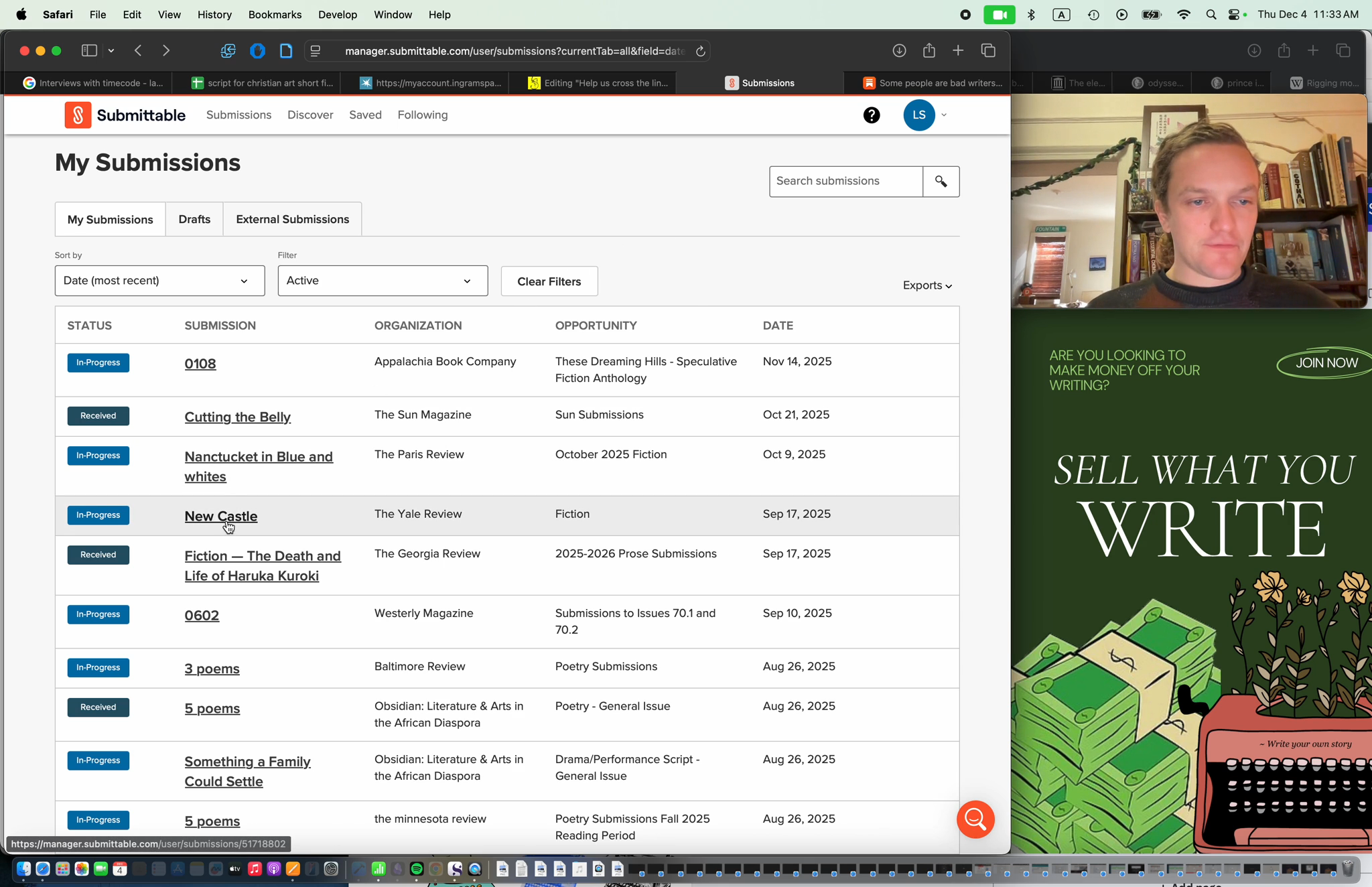Go forward with Safari's forward arrow

[x=166, y=51]
